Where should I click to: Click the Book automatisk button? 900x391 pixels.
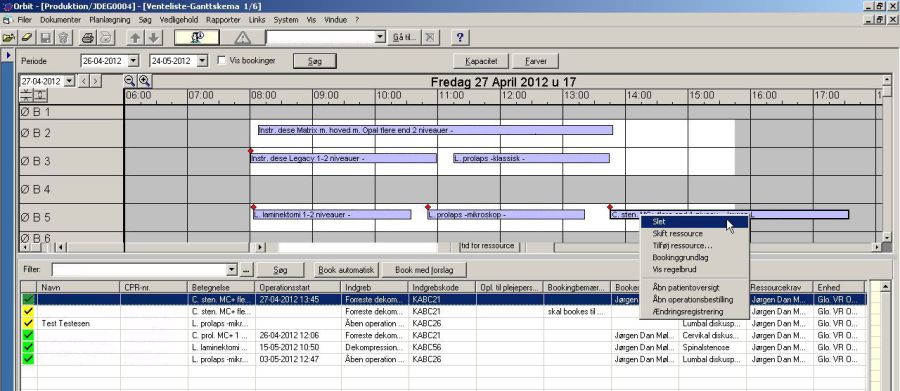[x=346, y=269]
